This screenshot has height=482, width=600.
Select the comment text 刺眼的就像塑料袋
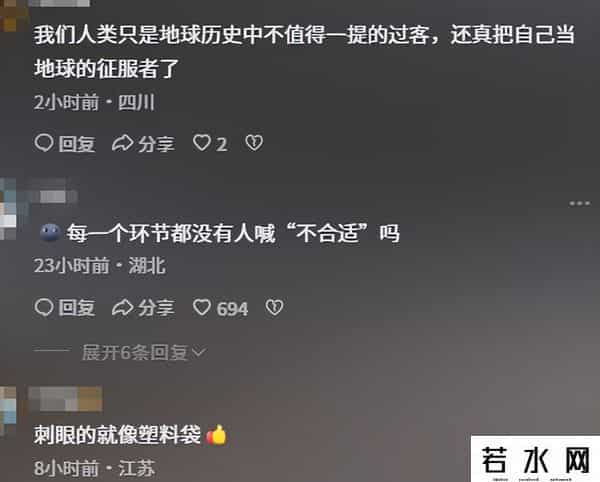(117, 435)
